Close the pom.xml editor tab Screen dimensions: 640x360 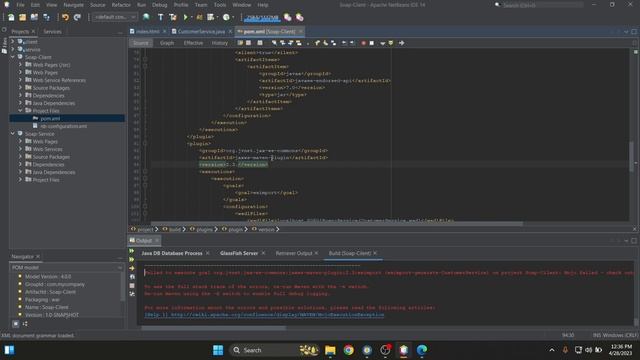tap(301, 31)
